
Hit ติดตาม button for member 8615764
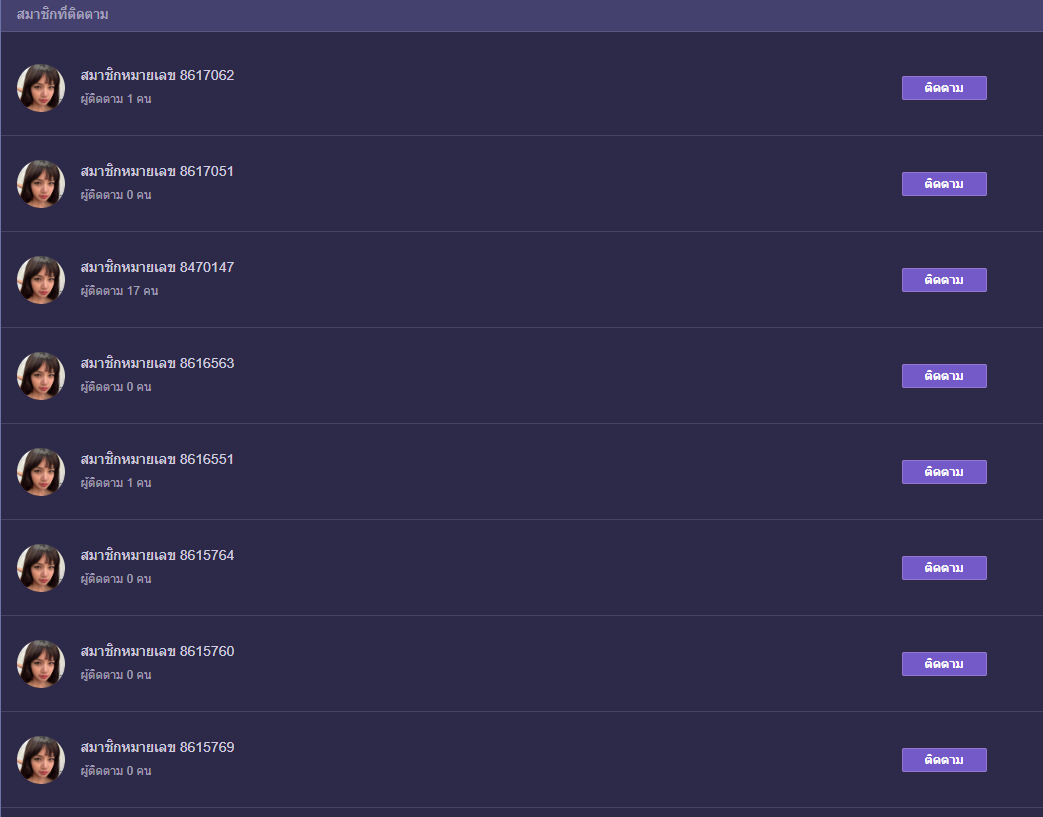944,568
